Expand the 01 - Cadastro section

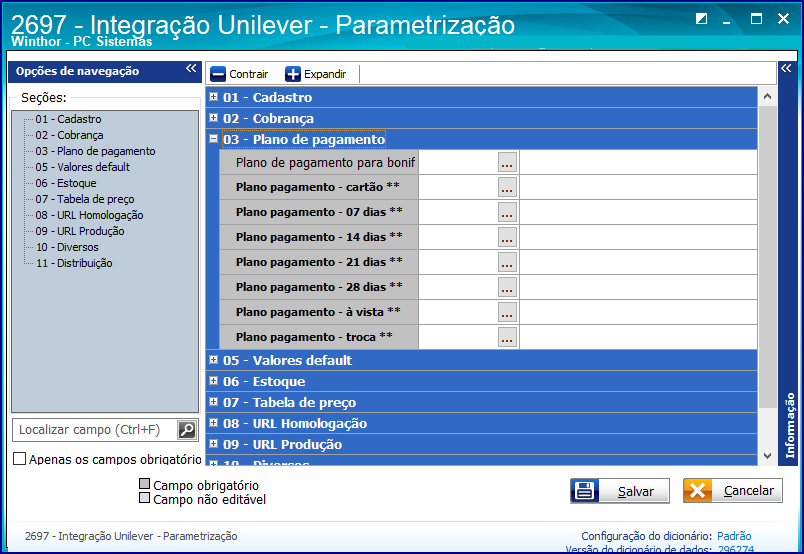(214, 97)
